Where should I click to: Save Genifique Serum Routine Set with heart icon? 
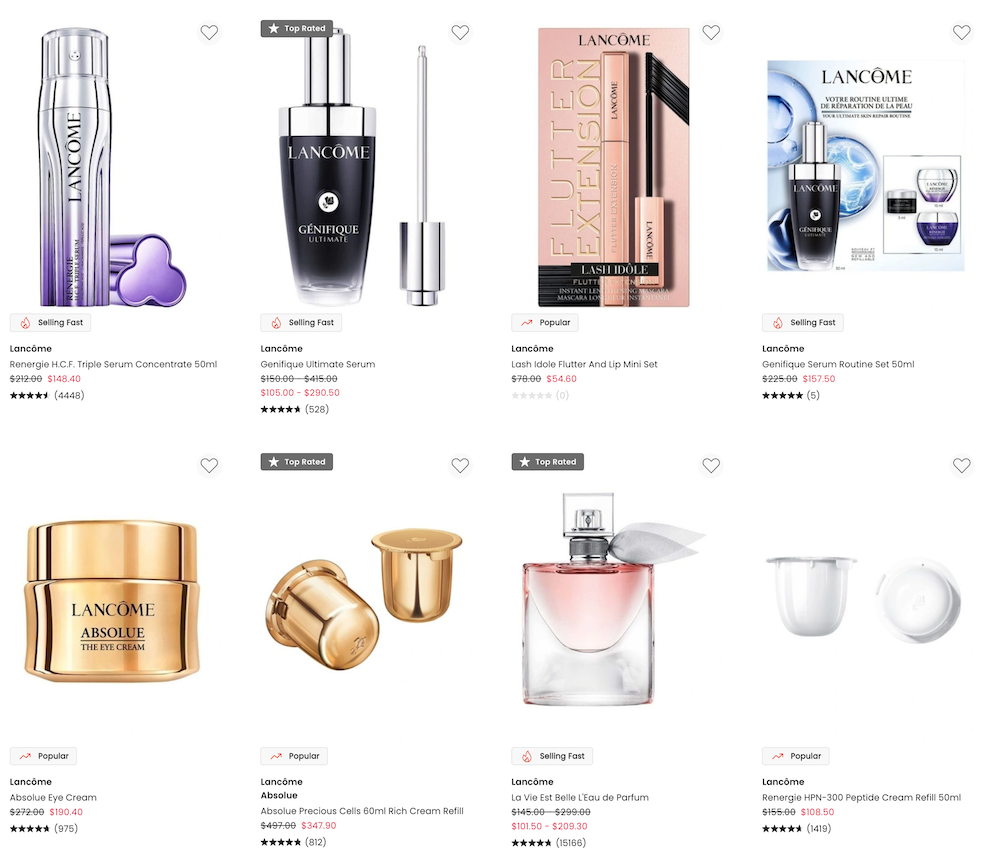962,32
